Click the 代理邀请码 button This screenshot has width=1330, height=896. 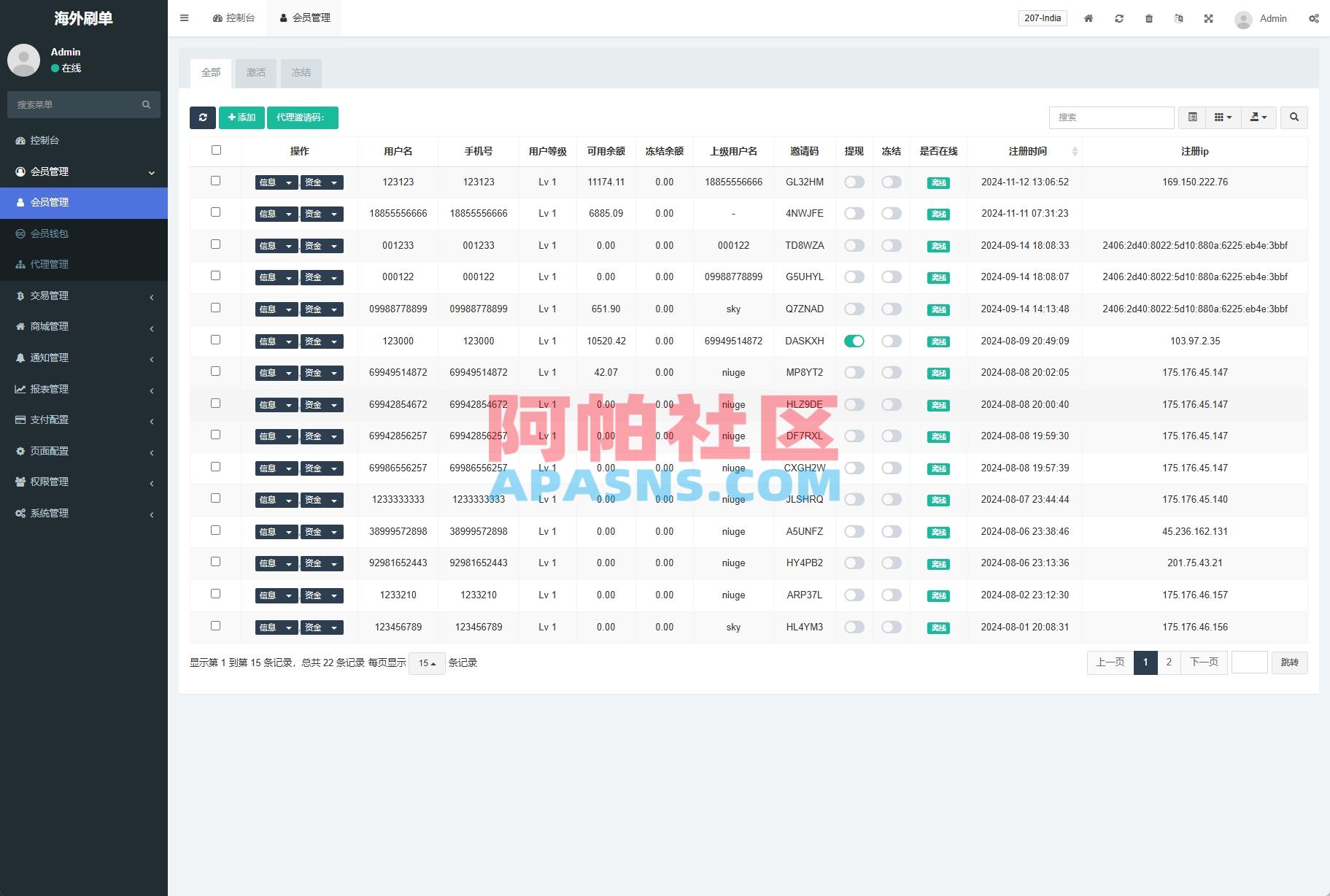[303, 117]
